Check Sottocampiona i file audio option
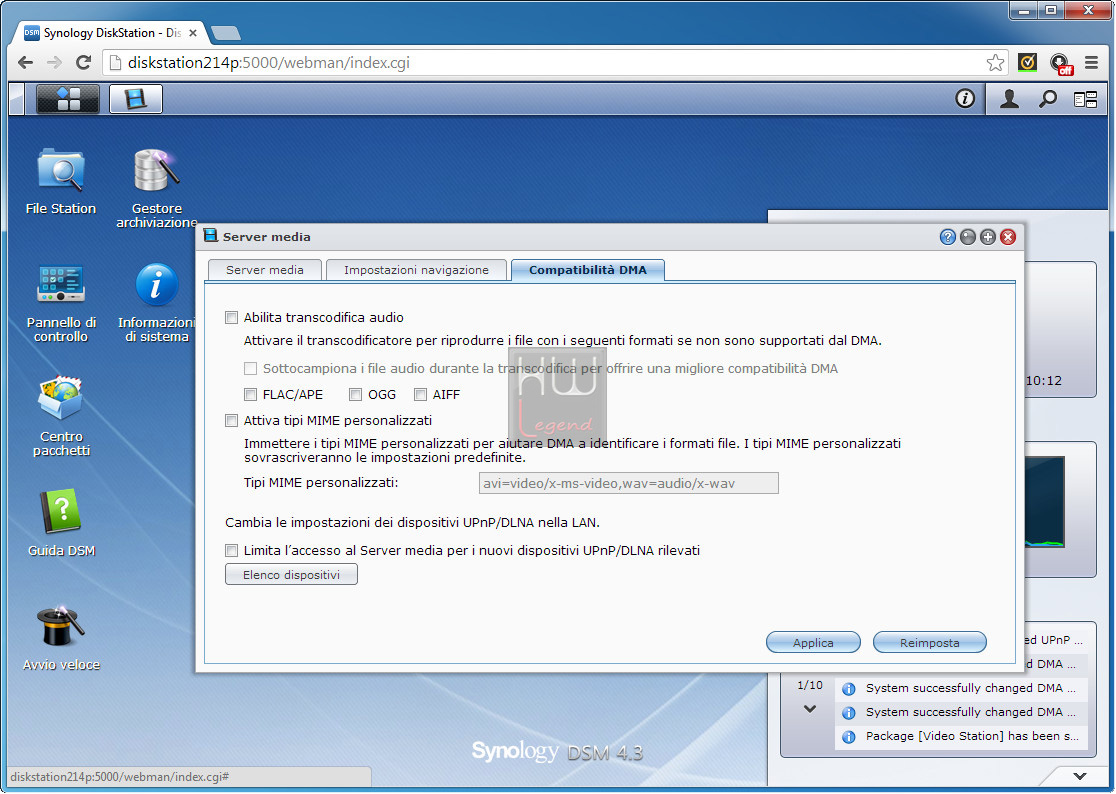The width and height of the screenshot is (1116, 794). coord(251,369)
